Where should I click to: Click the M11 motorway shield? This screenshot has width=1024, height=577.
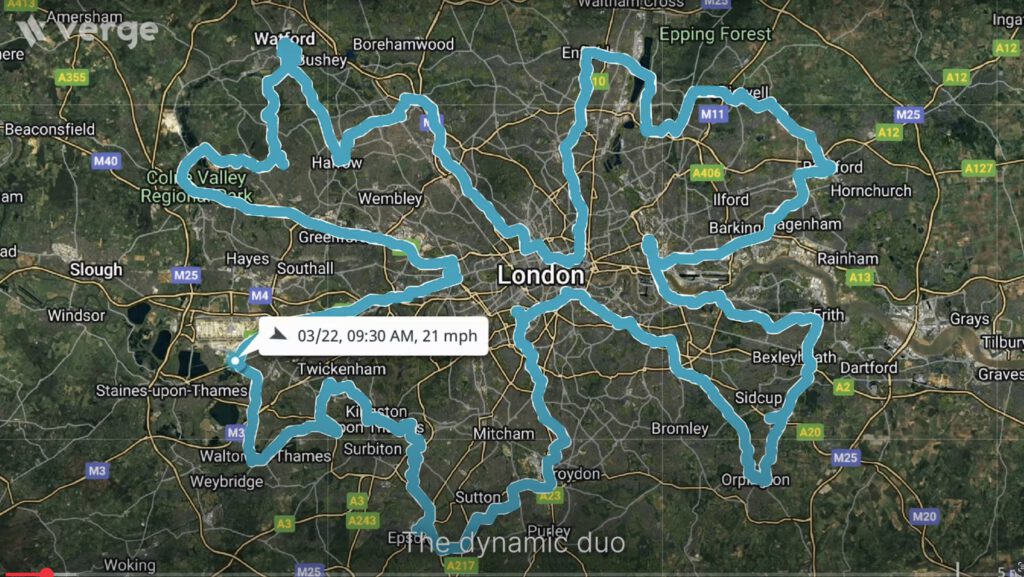click(712, 115)
